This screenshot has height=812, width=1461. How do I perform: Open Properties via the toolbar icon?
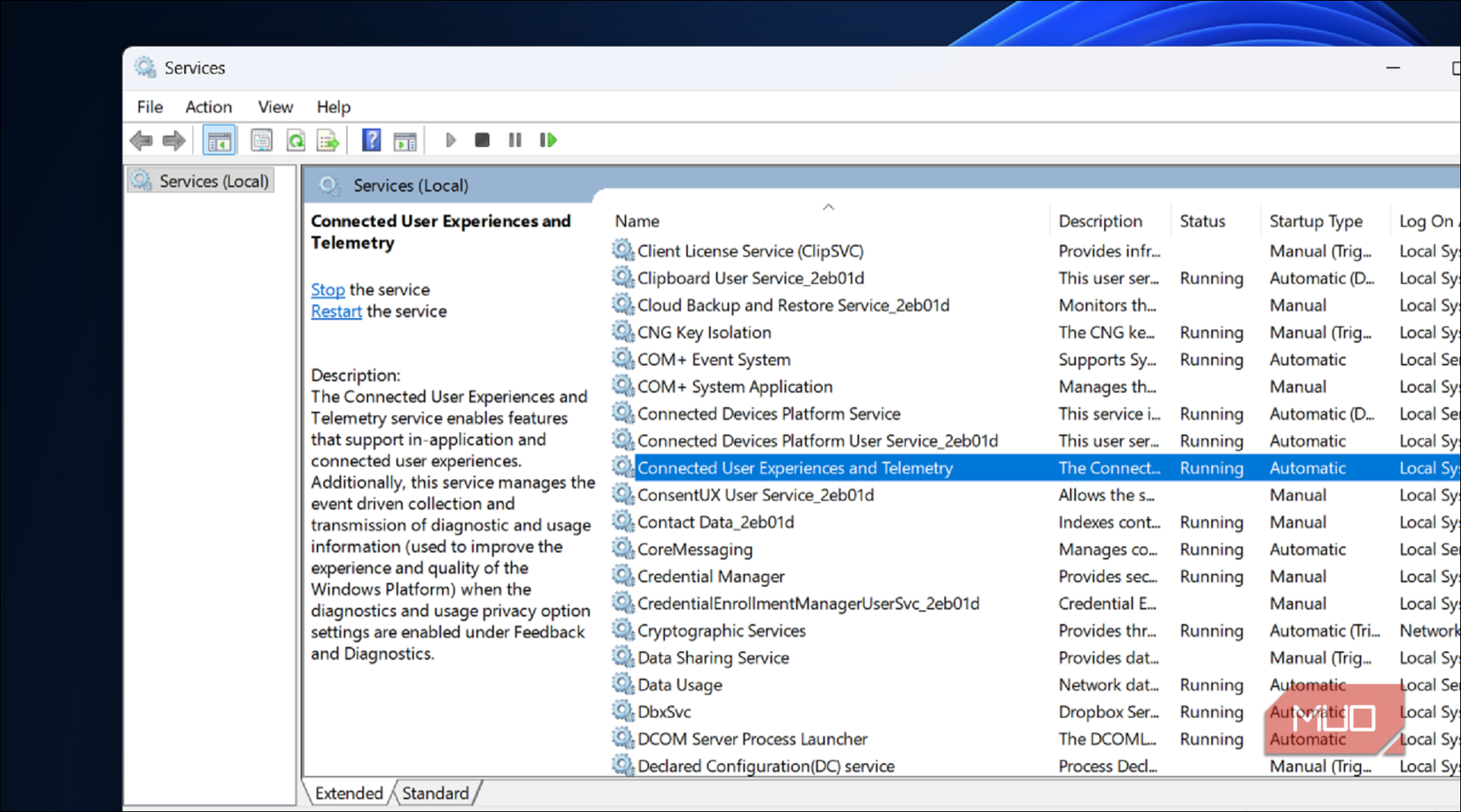tap(262, 139)
